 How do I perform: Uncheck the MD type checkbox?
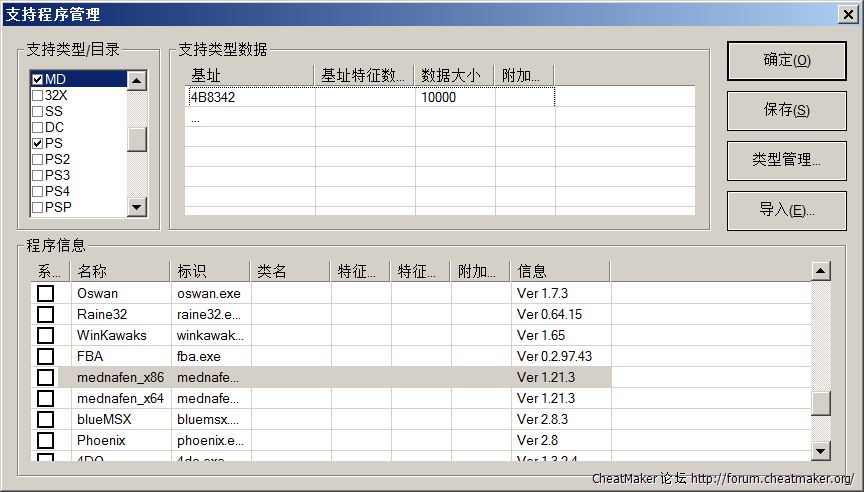click(x=38, y=79)
